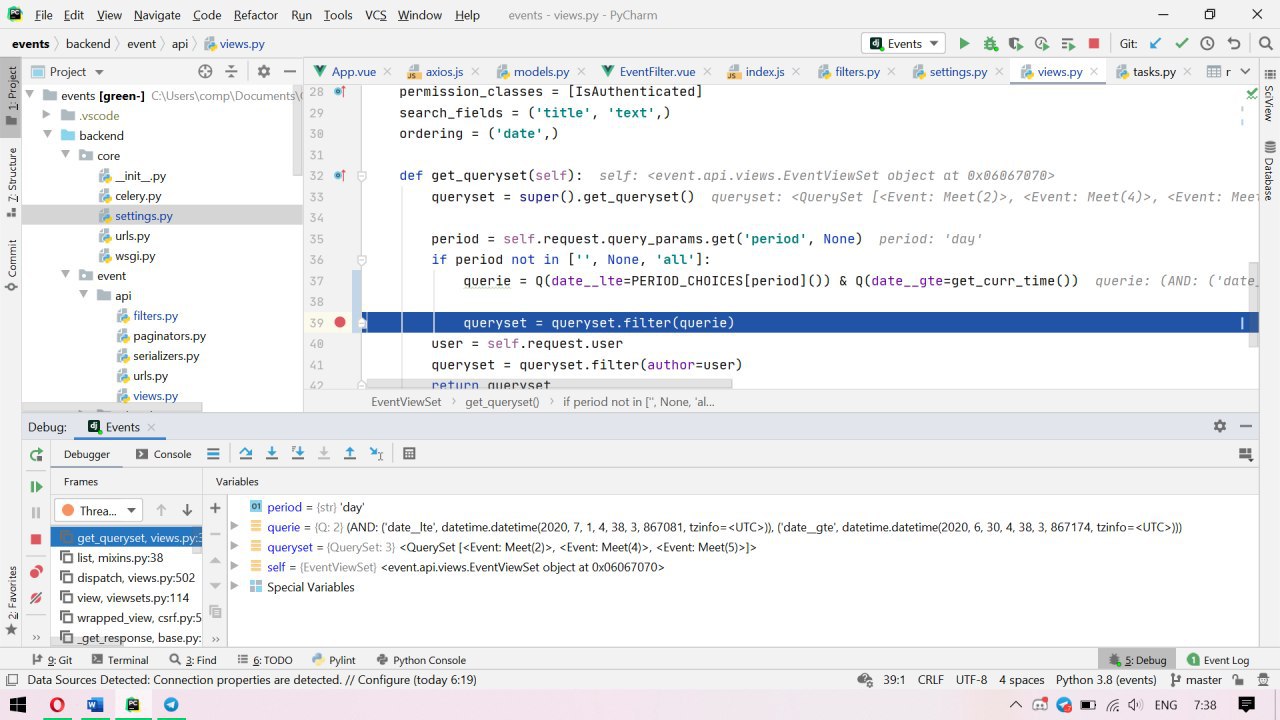The height and width of the screenshot is (720, 1280).
Task: Click the Step Over debugger icon
Action: tap(246, 453)
